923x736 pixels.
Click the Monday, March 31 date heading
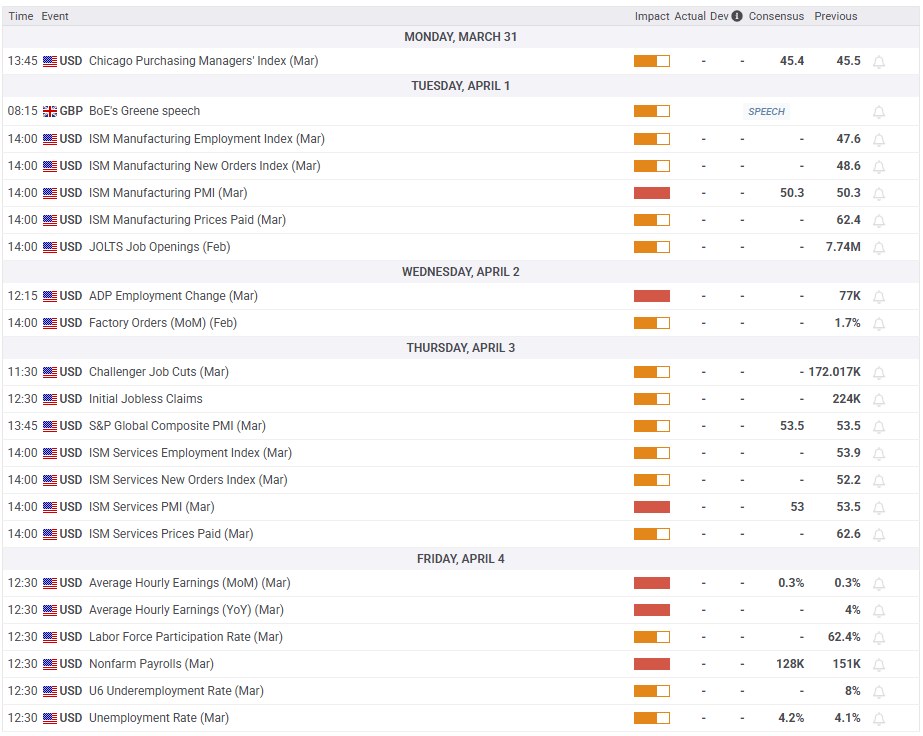[460, 37]
